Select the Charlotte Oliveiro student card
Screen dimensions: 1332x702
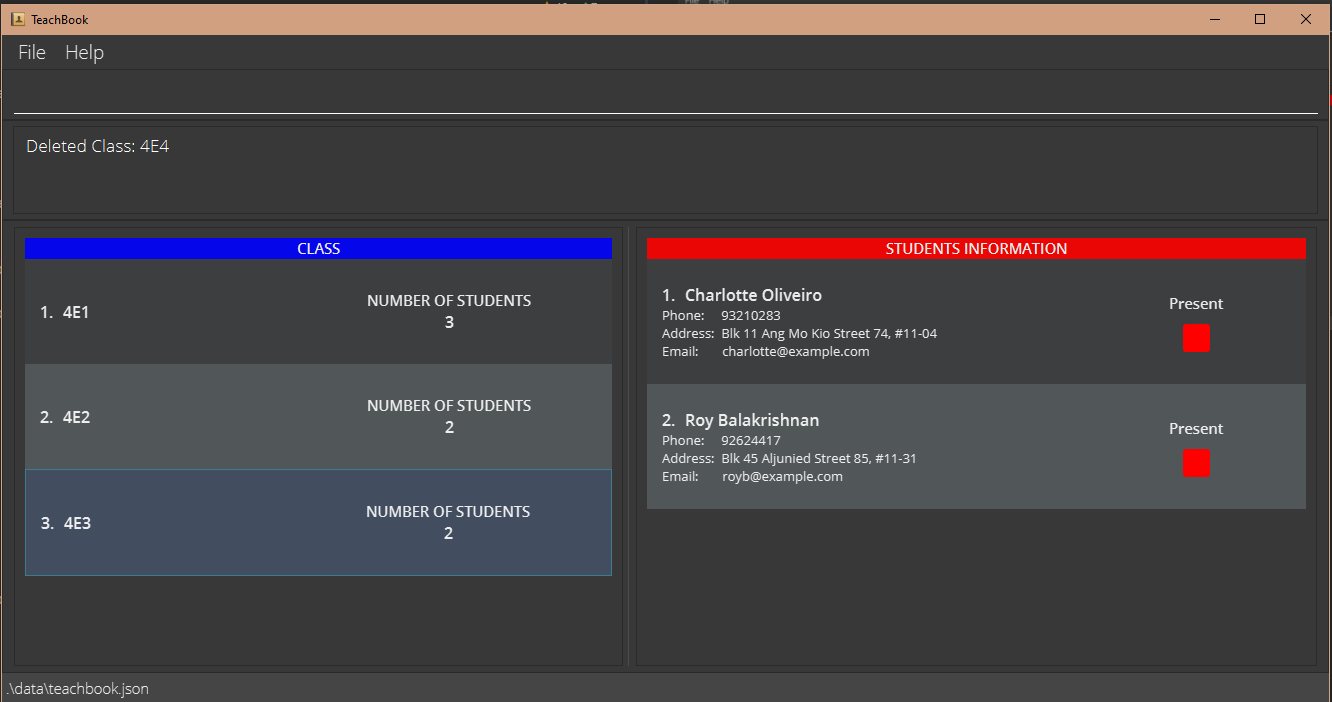click(x=900, y=322)
